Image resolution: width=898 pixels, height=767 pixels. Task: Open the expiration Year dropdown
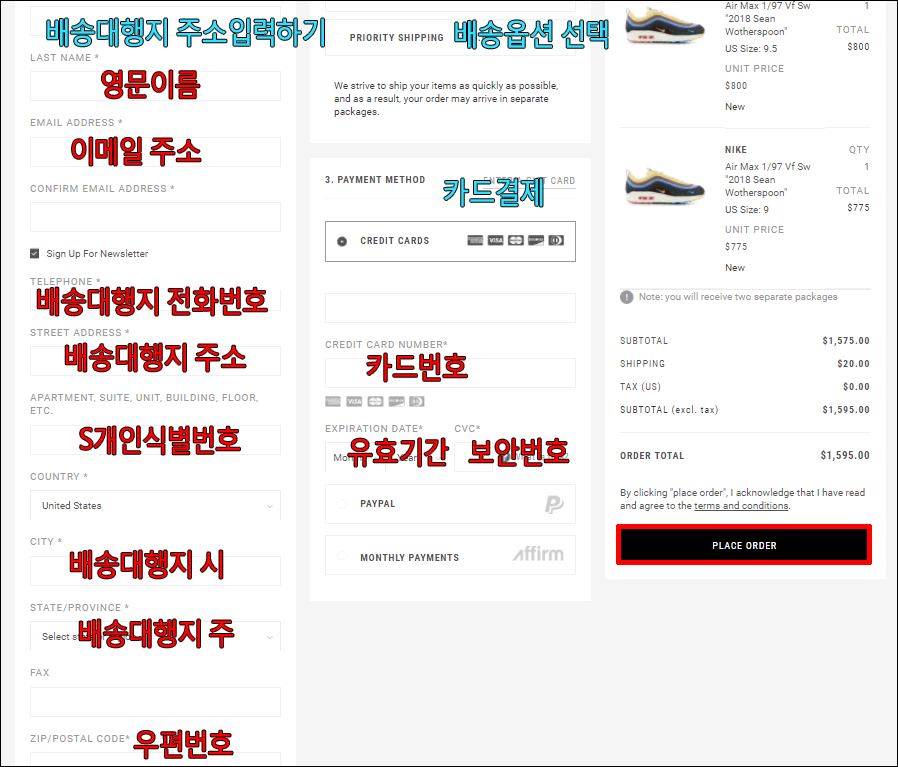(417, 457)
